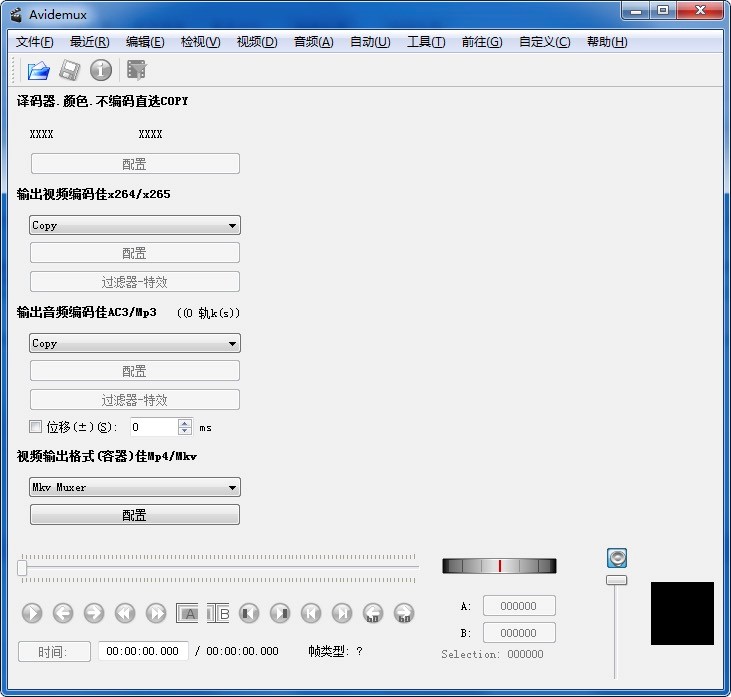Go to the previous frame
This screenshot has width=731, height=697.
click(x=63, y=613)
